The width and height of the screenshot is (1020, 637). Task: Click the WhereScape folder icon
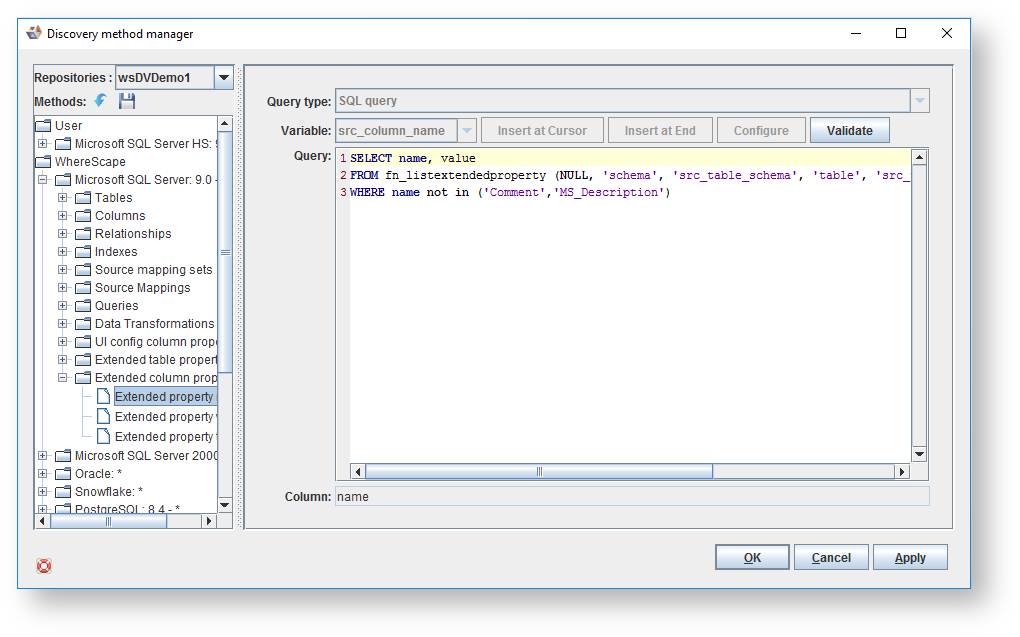(43, 162)
